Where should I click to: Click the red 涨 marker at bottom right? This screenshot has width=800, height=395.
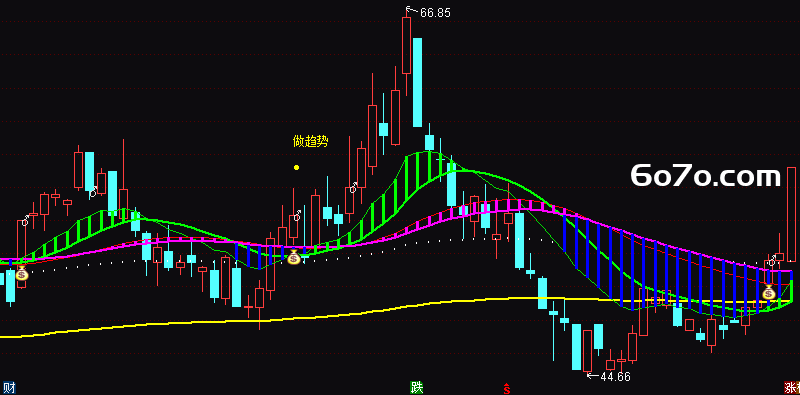click(792, 387)
